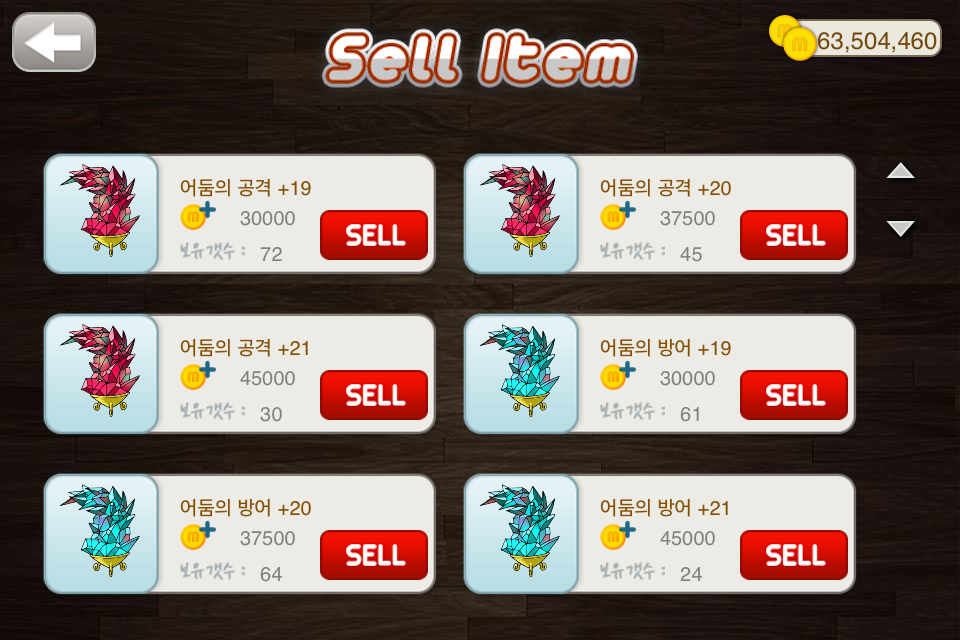The image size is (960, 640).
Task: Sell the 어둠의 방어 +19 item
Action: point(794,395)
